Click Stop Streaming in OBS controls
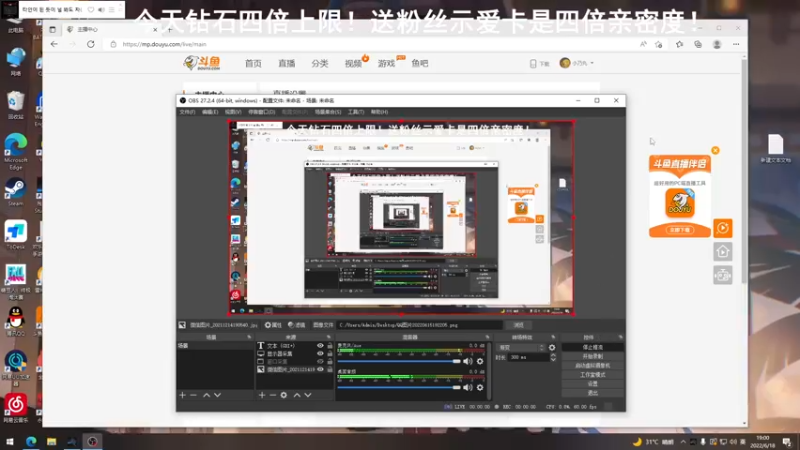The width and height of the screenshot is (800, 450). click(x=592, y=347)
